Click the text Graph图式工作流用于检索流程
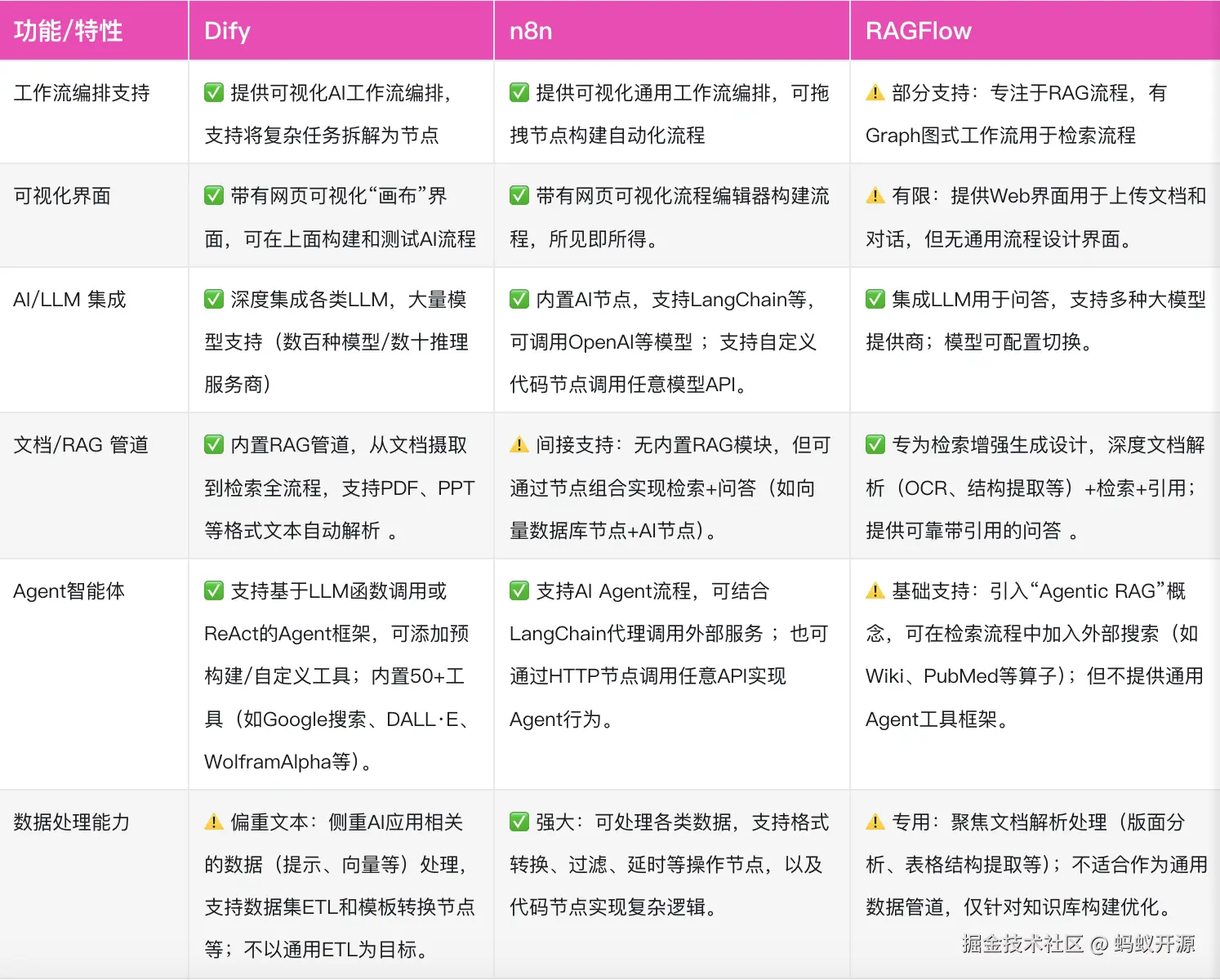The height and width of the screenshot is (980, 1220). tap(1000, 136)
